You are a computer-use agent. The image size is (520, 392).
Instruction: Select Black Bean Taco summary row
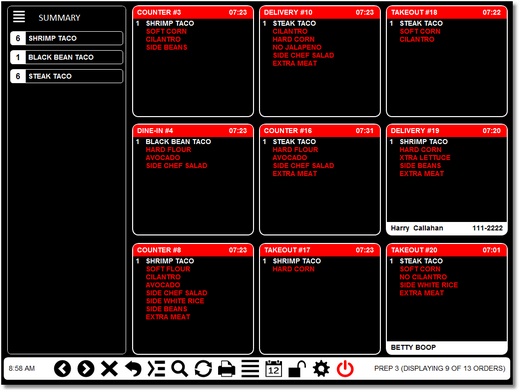pyautogui.click(x=67, y=57)
